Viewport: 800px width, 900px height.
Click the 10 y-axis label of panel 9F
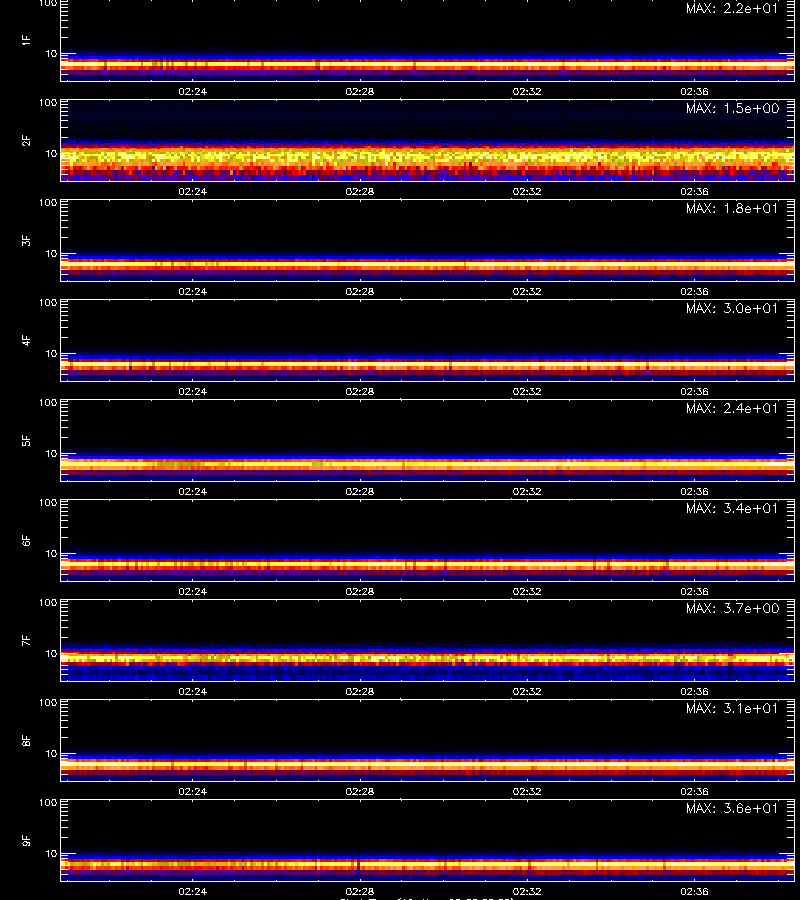pyautogui.click(x=51, y=854)
